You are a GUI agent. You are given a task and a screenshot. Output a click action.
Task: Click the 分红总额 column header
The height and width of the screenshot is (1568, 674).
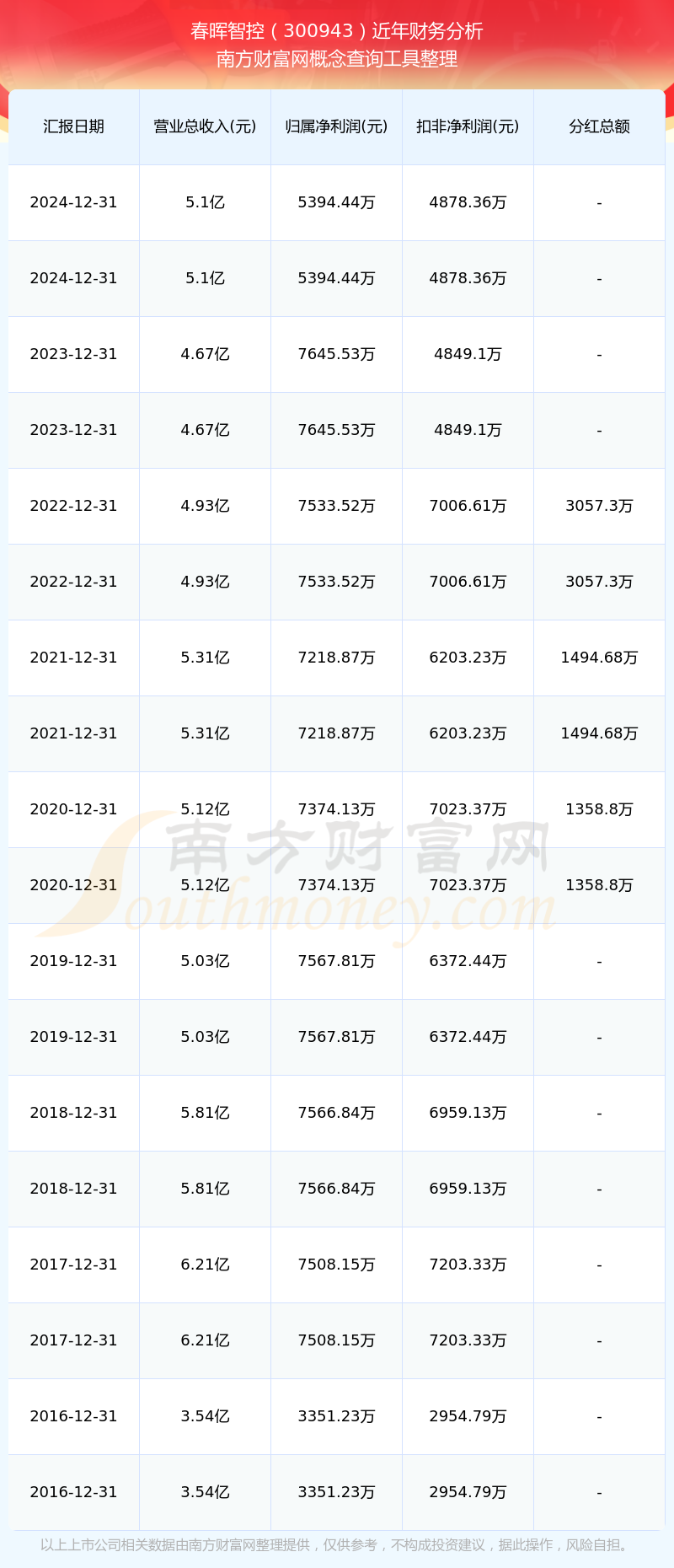[599, 126]
